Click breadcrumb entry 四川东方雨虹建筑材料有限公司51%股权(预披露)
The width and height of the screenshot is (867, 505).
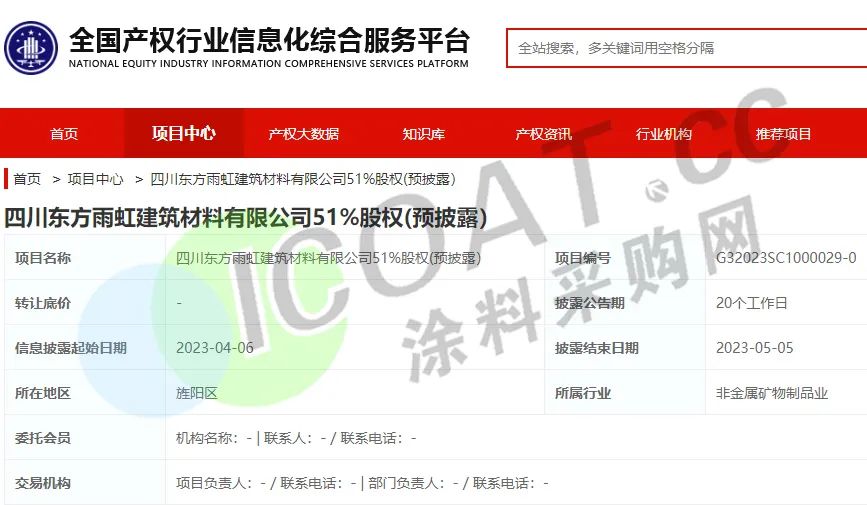(x=303, y=179)
